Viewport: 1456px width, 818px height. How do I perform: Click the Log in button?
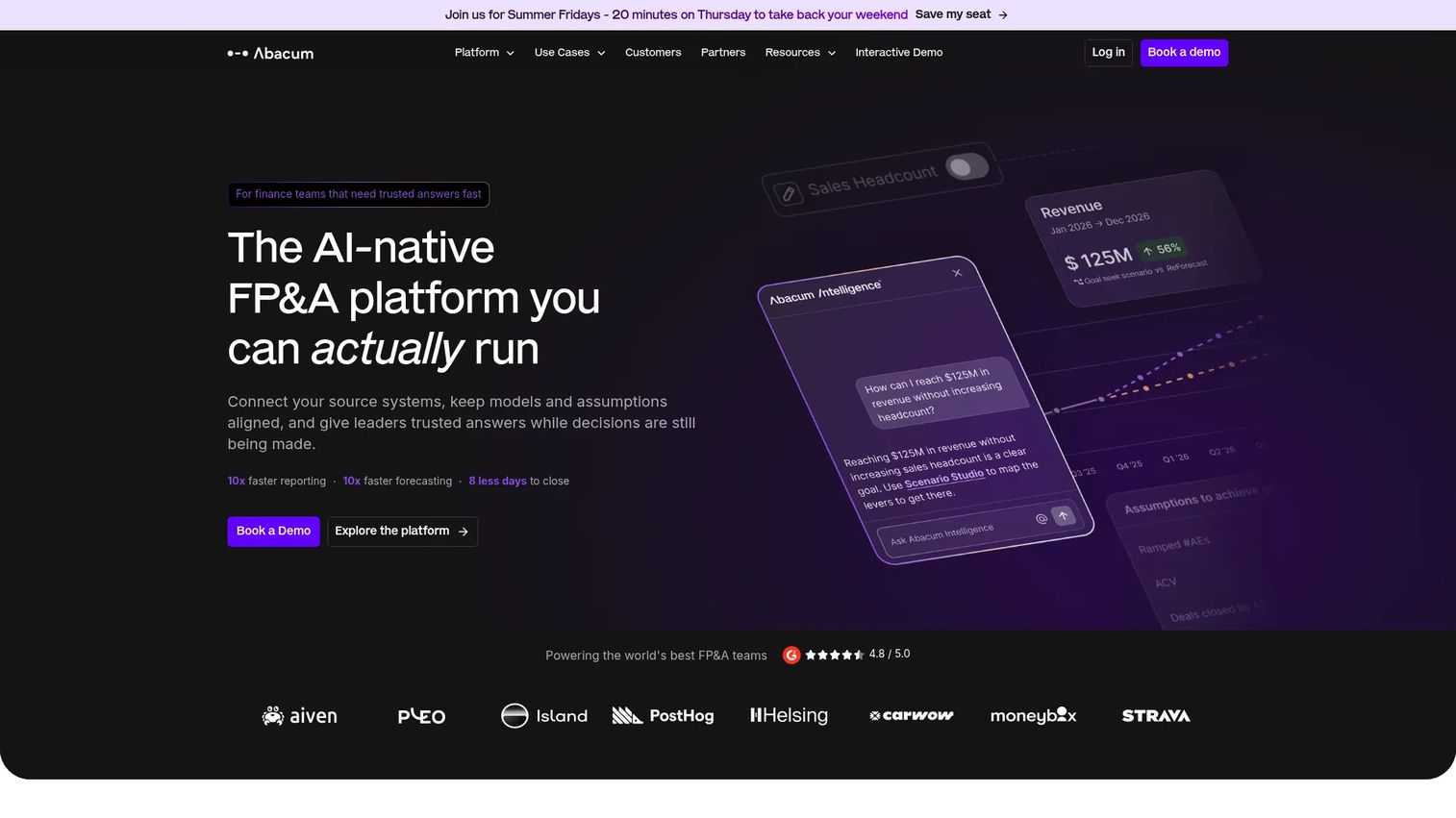(1108, 53)
